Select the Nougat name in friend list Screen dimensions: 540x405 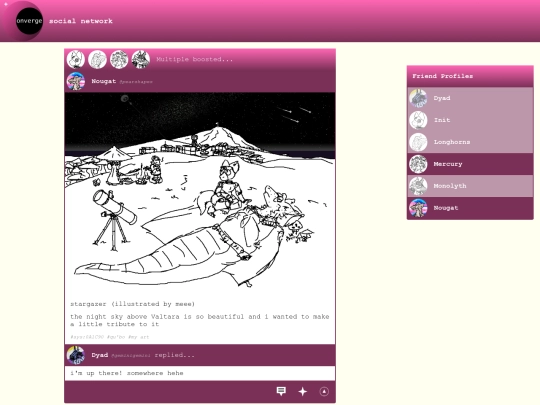tap(446, 208)
